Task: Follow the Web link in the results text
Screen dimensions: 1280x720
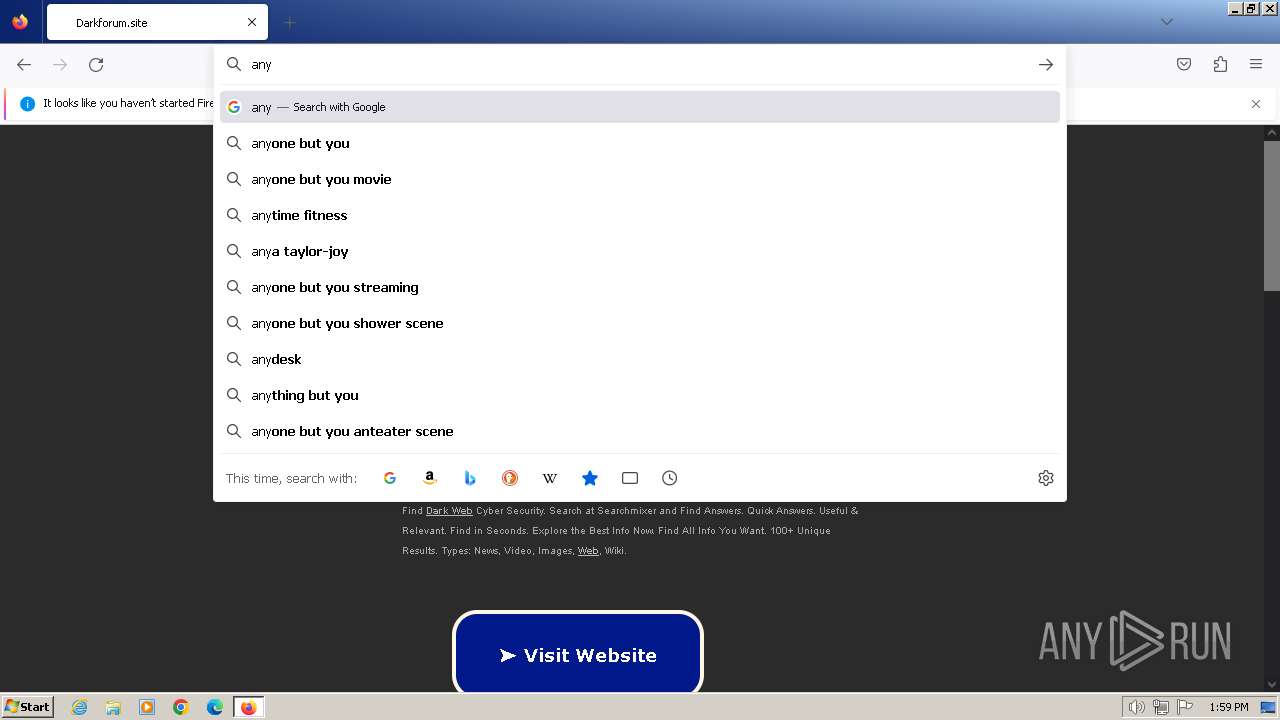Action: pyautogui.click(x=588, y=551)
